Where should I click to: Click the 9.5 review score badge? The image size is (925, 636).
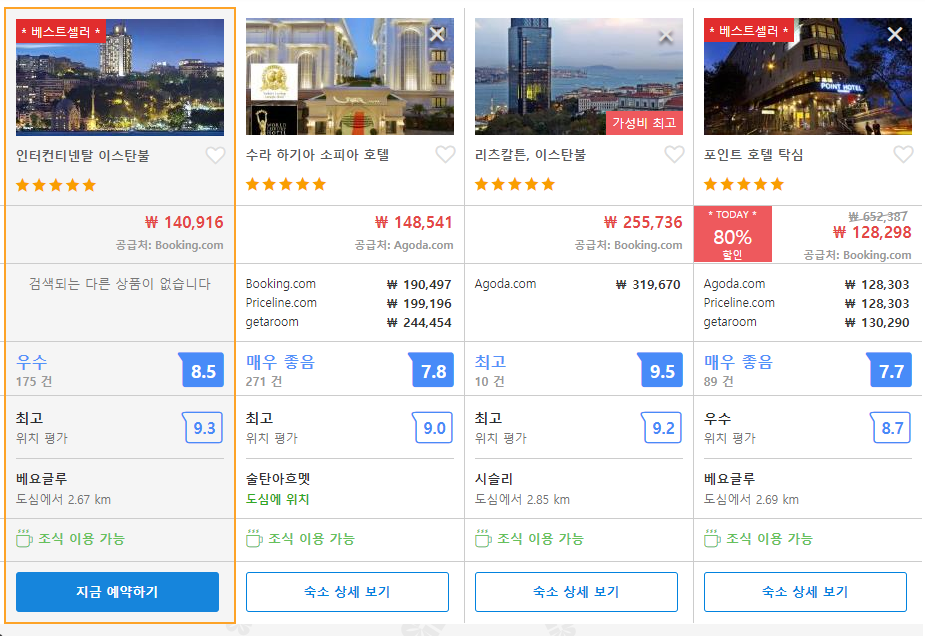[x=661, y=370]
